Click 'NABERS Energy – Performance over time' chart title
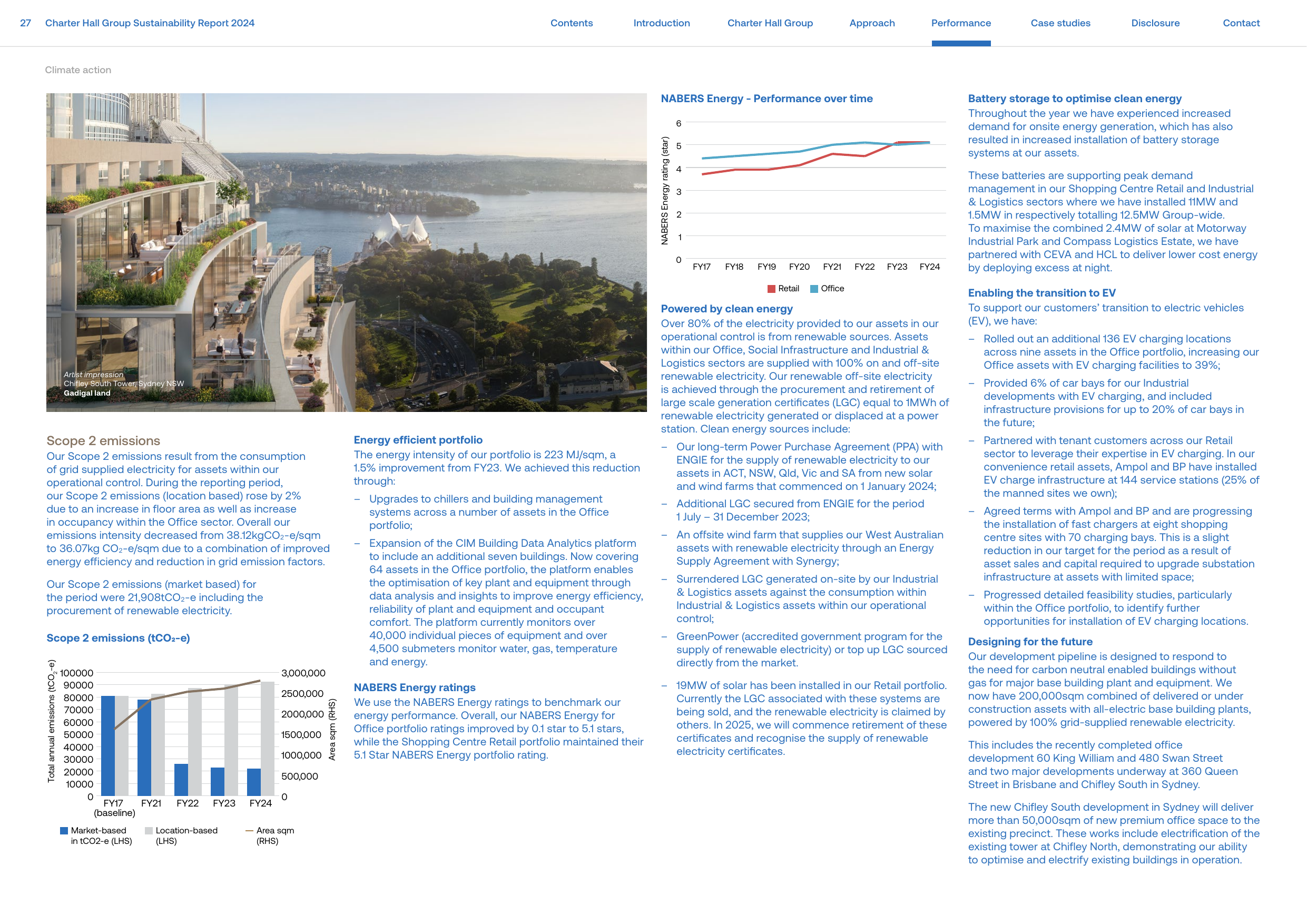 click(766, 99)
